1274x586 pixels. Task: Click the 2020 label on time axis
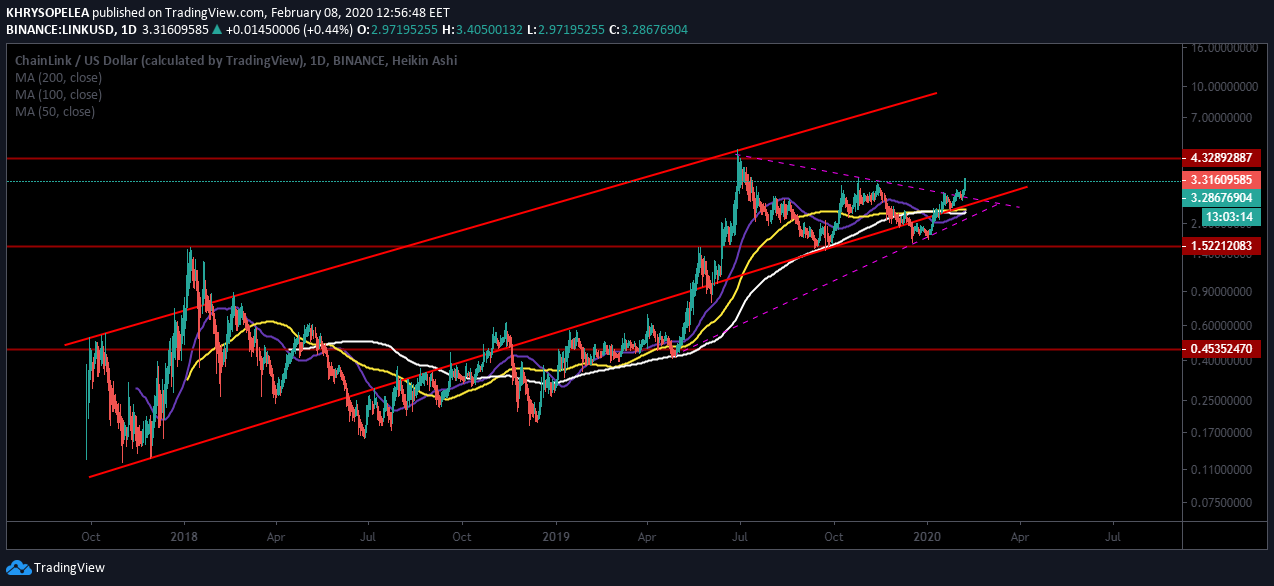[927, 536]
